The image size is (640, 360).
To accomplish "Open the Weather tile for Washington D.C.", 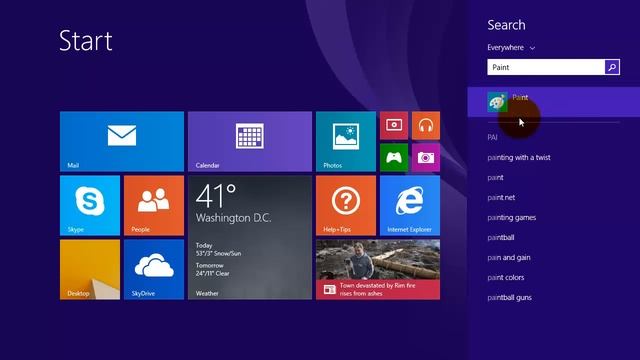I will click(250, 238).
